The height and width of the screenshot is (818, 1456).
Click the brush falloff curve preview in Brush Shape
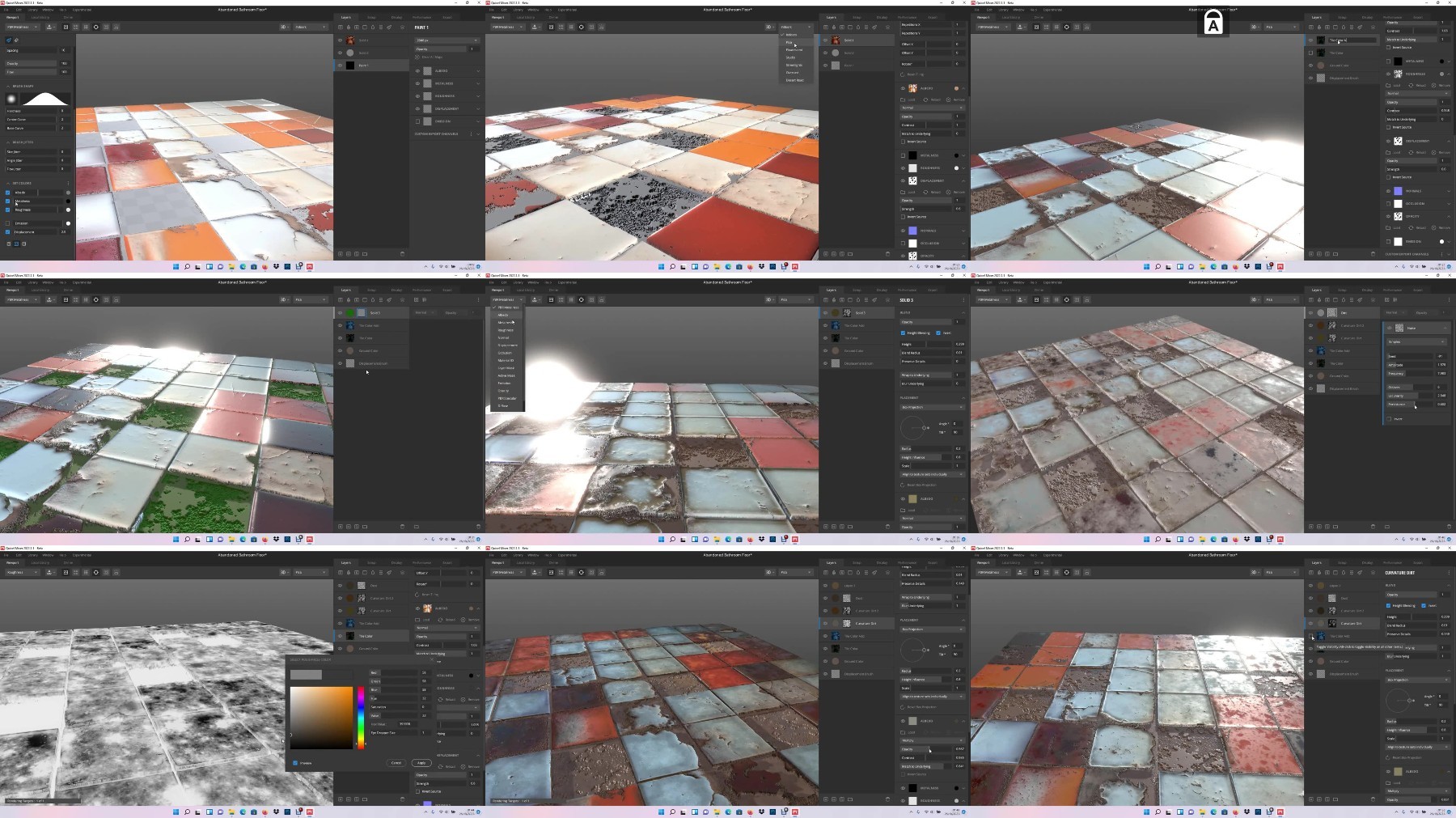pos(45,99)
